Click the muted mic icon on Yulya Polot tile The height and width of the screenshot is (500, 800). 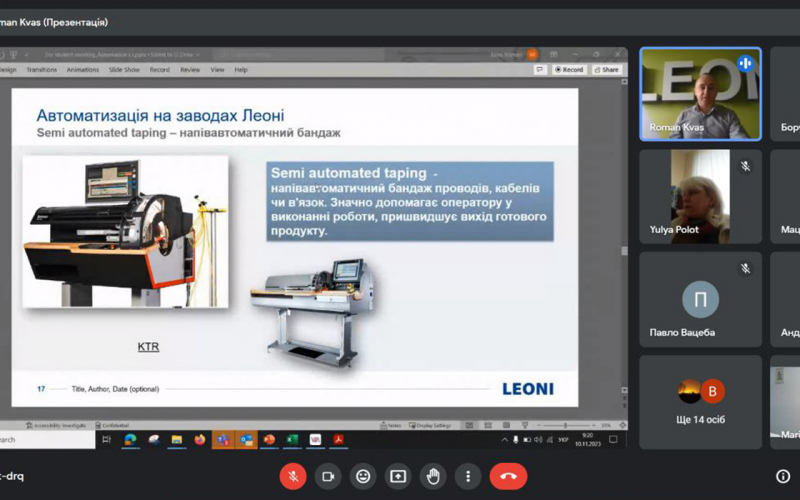[745, 166]
